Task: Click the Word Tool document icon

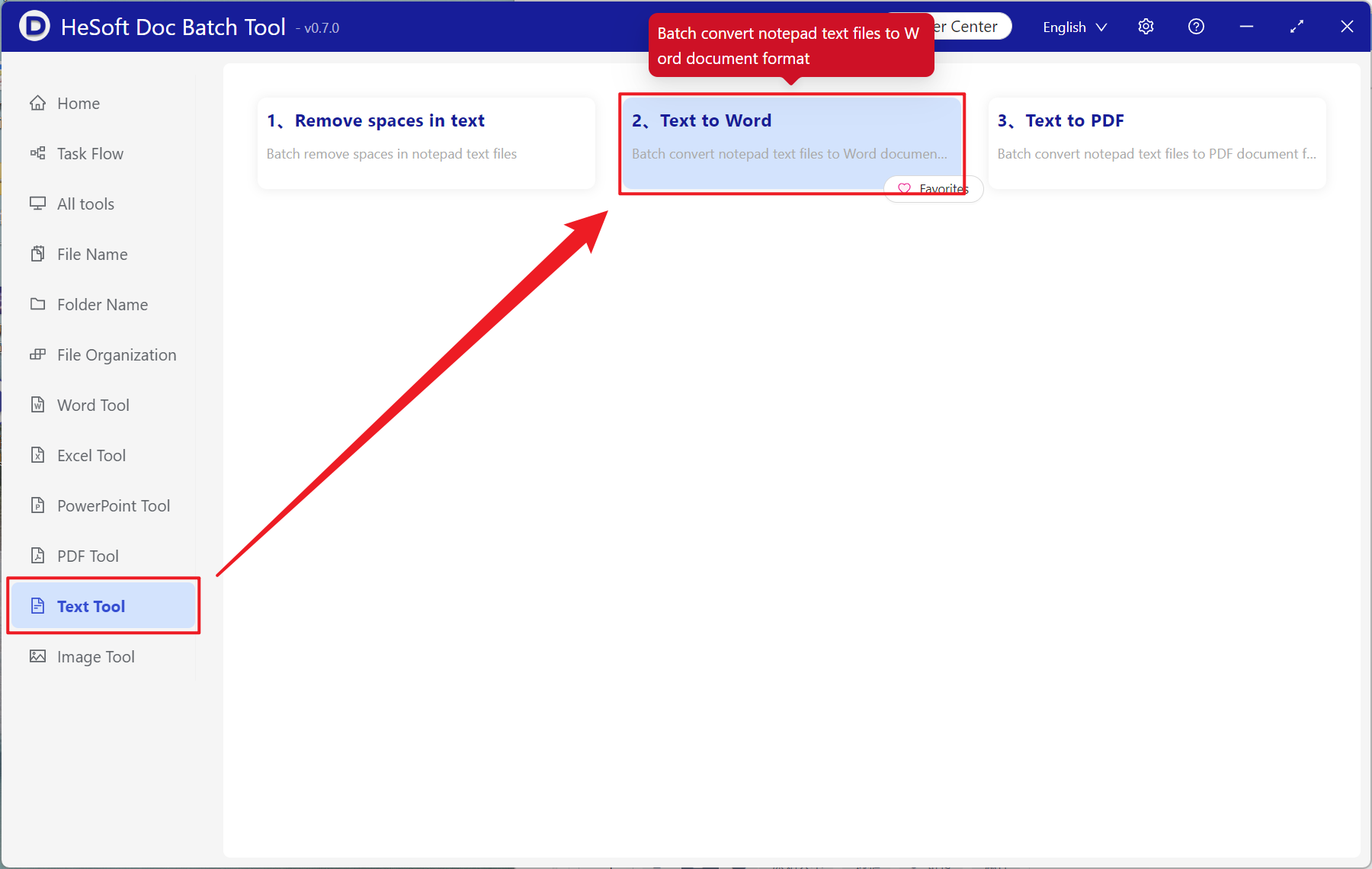Action: click(37, 405)
